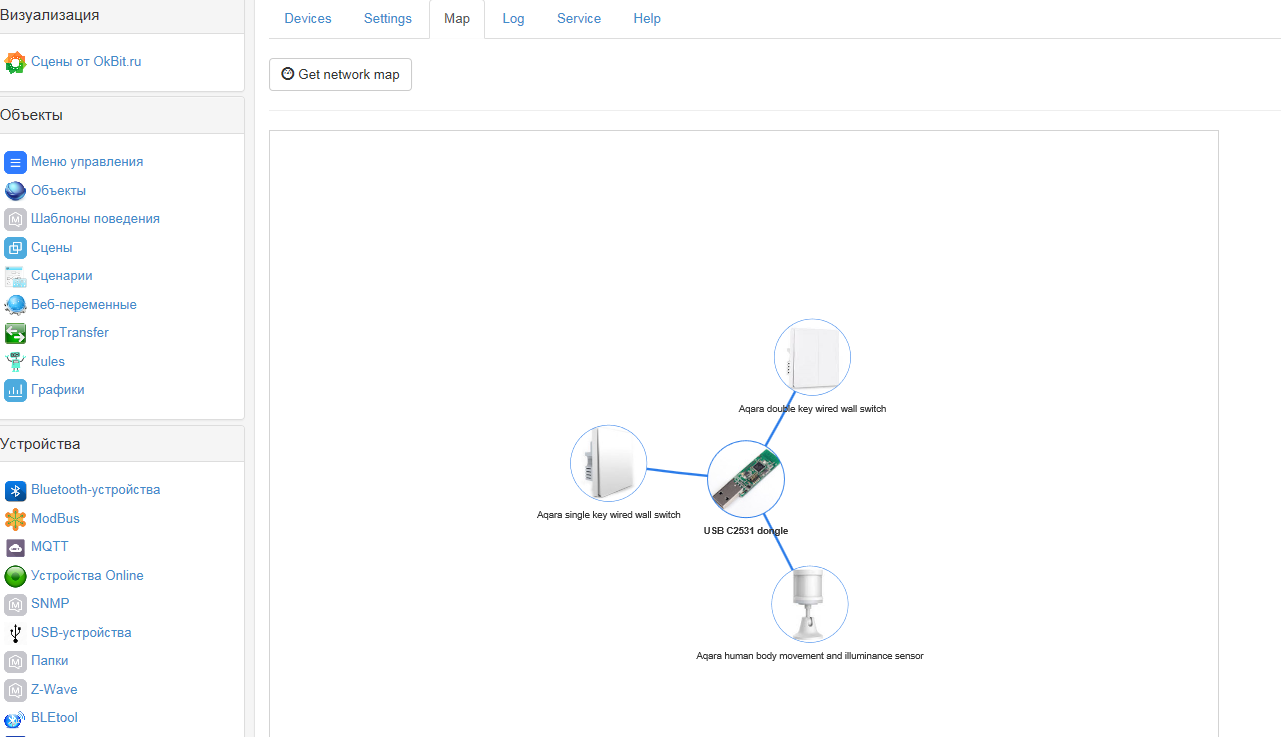This screenshot has width=1281, height=737.
Task: Open the ModBus link
Action: click(x=55, y=519)
